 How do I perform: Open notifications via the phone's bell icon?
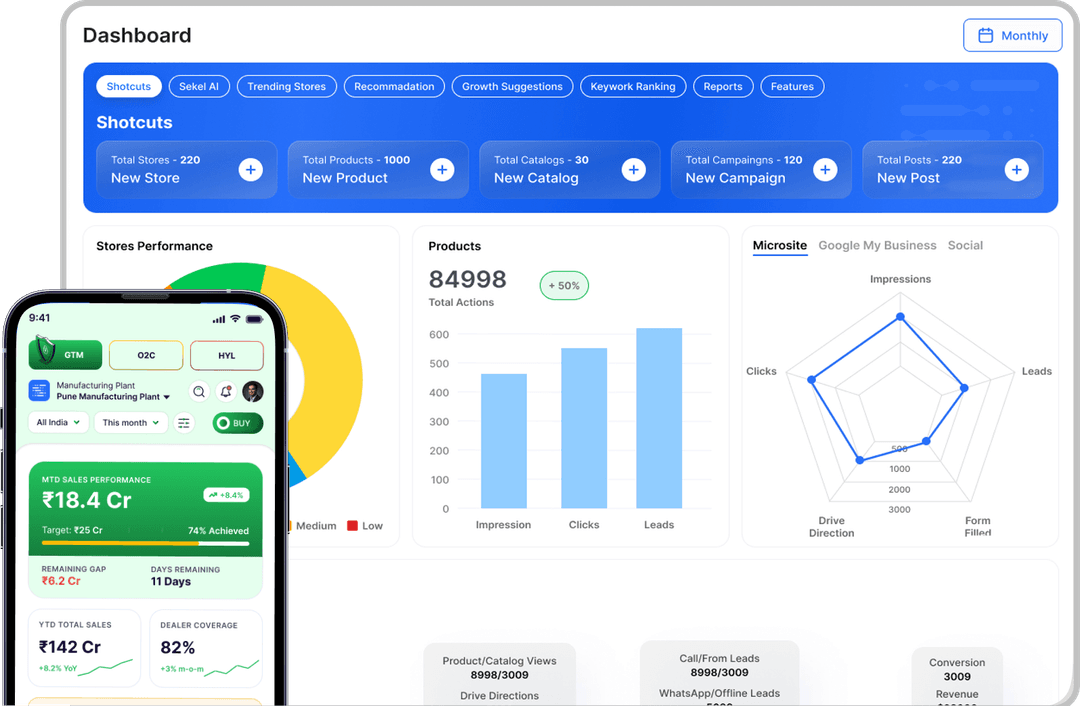pos(226,392)
